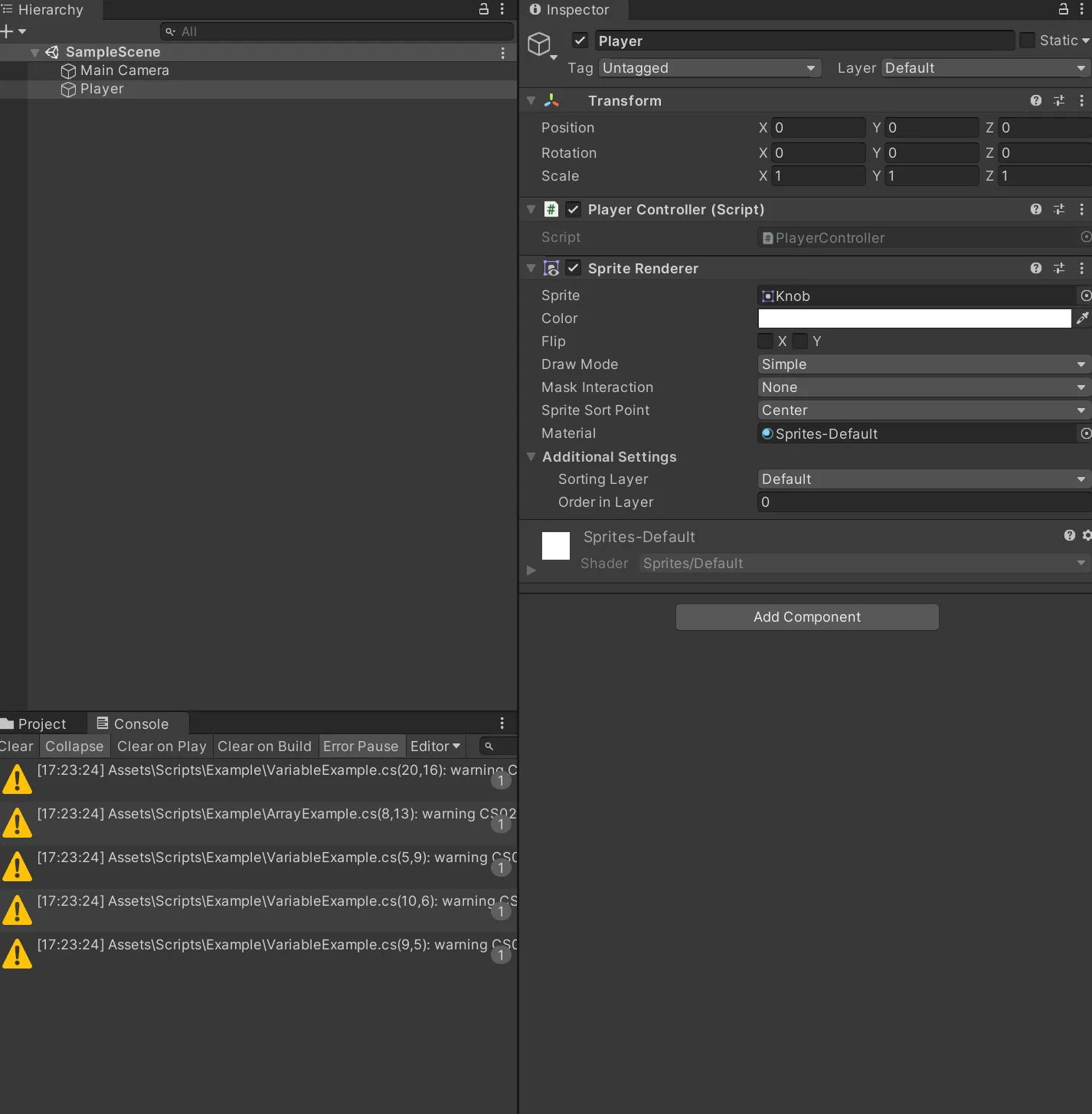The width and height of the screenshot is (1092, 1114).
Task: Clear the console log
Action: pyautogui.click(x=17, y=746)
